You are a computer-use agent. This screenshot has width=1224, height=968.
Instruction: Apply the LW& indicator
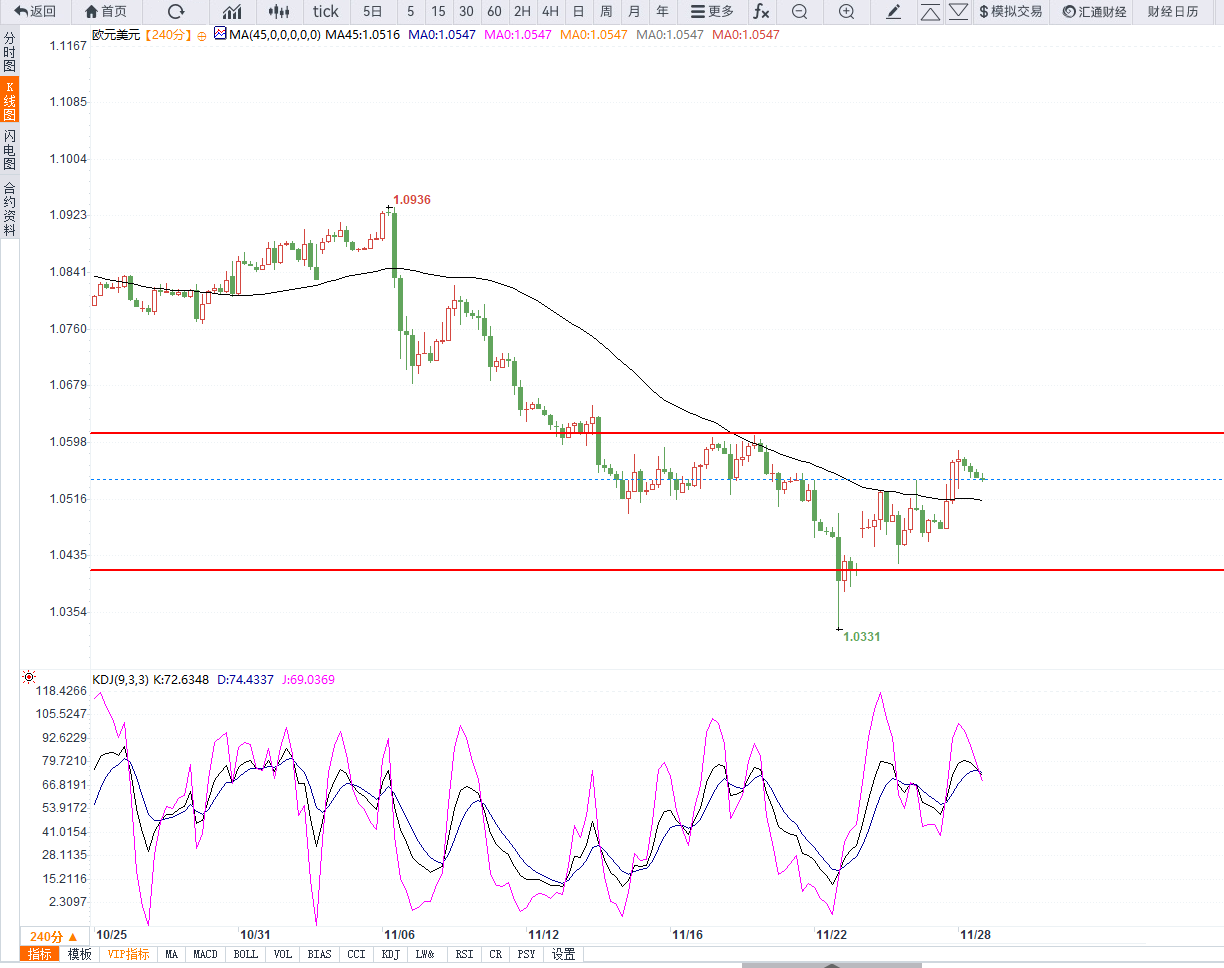coord(426,954)
